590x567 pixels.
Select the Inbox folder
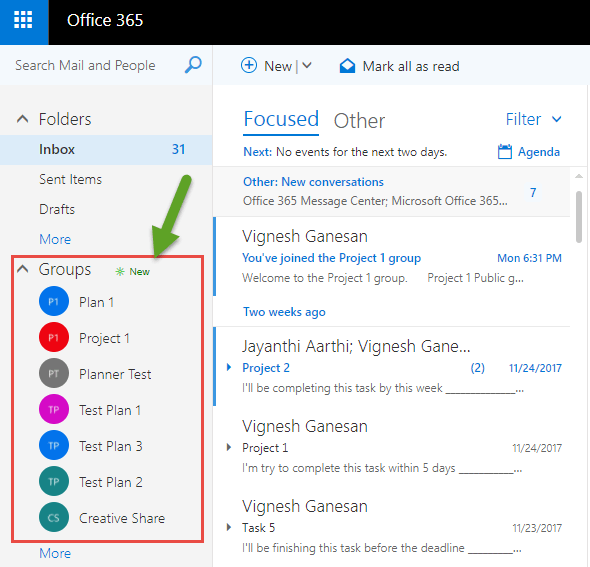(106, 149)
